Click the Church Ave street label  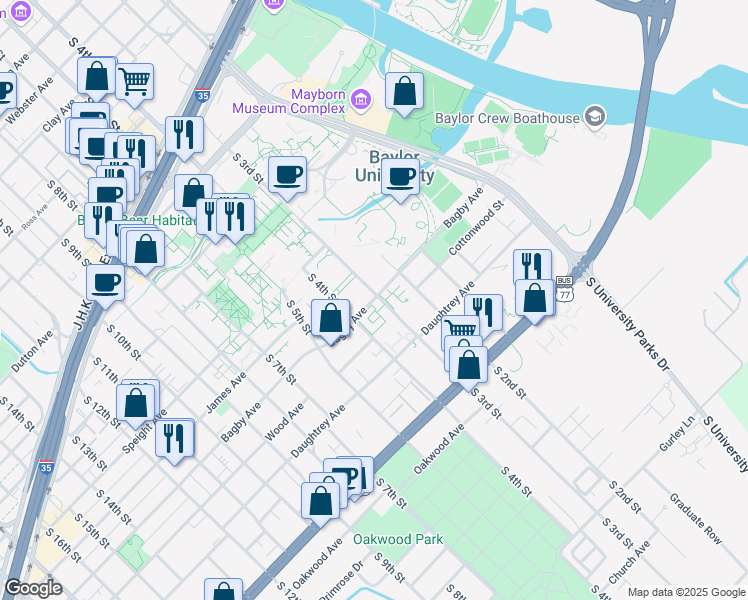click(x=629, y=562)
